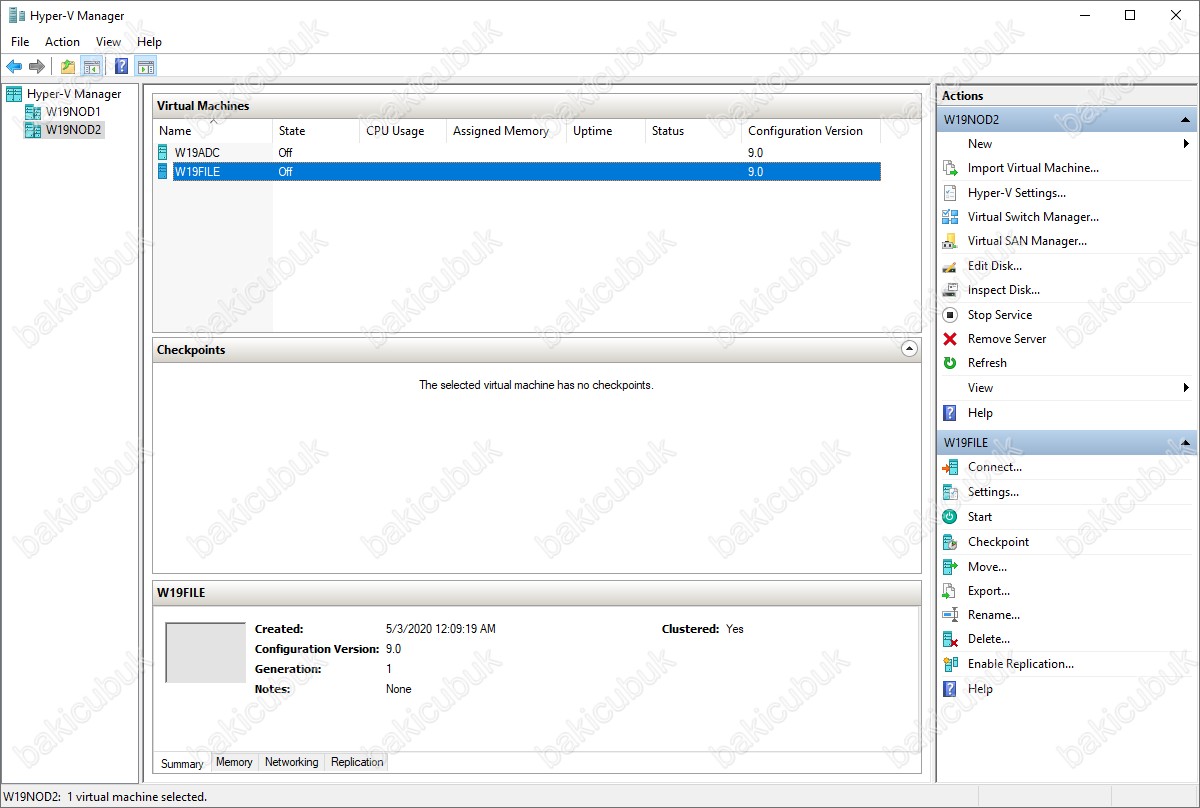Select W19NOD2 in the tree
1200x808 pixels.
(x=73, y=130)
